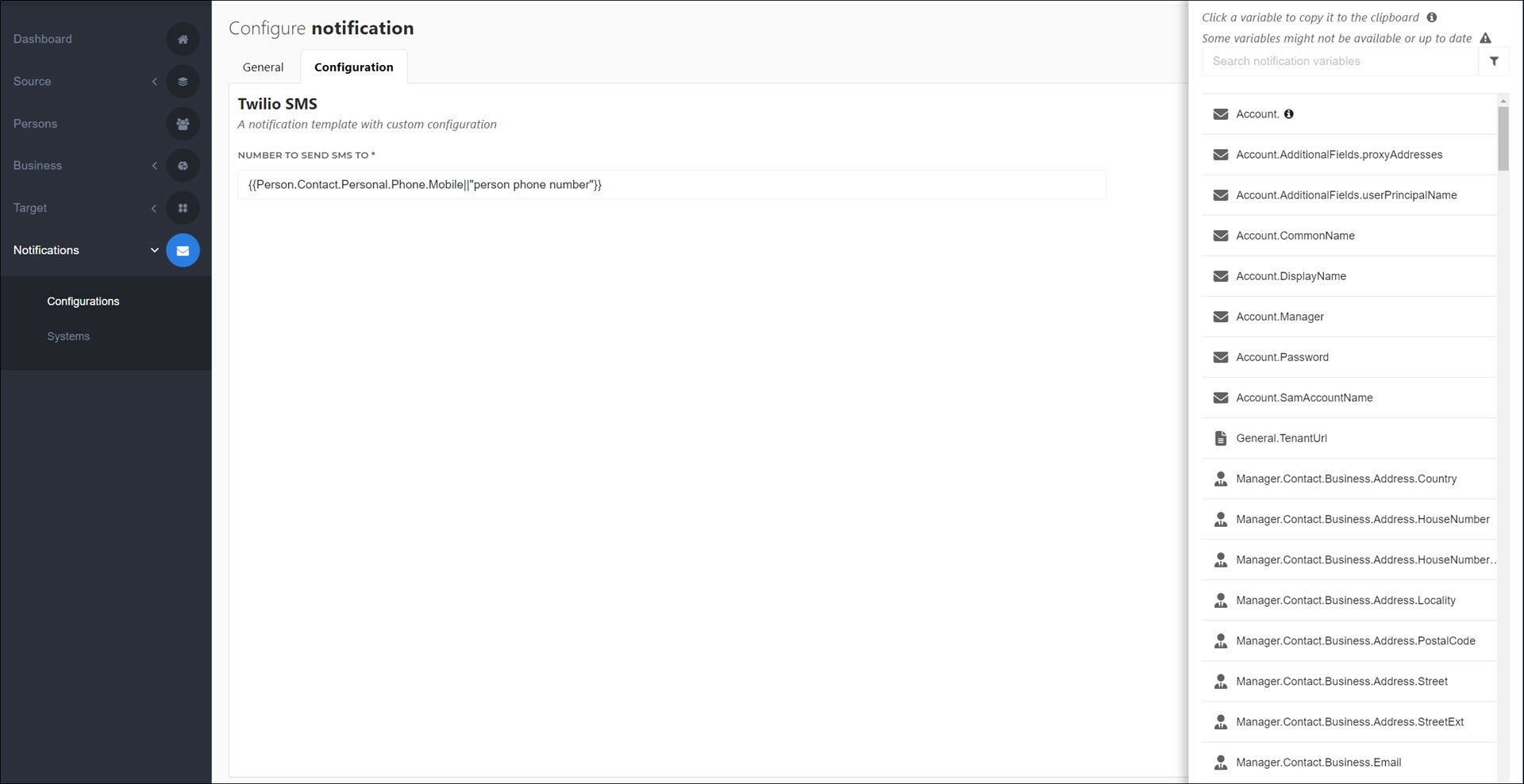Click the filter icon beside variable search
The image size is (1524, 784).
[x=1494, y=61]
